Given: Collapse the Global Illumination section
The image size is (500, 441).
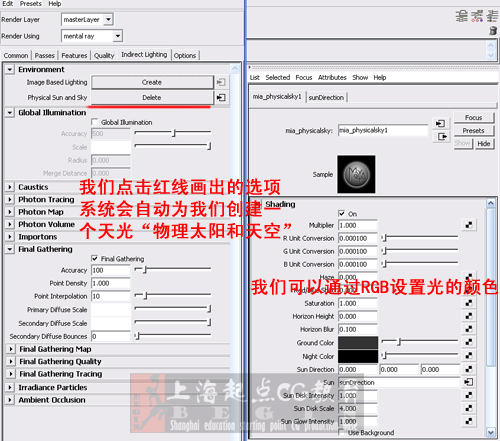Looking at the screenshot, I should pyautogui.click(x=10, y=113).
